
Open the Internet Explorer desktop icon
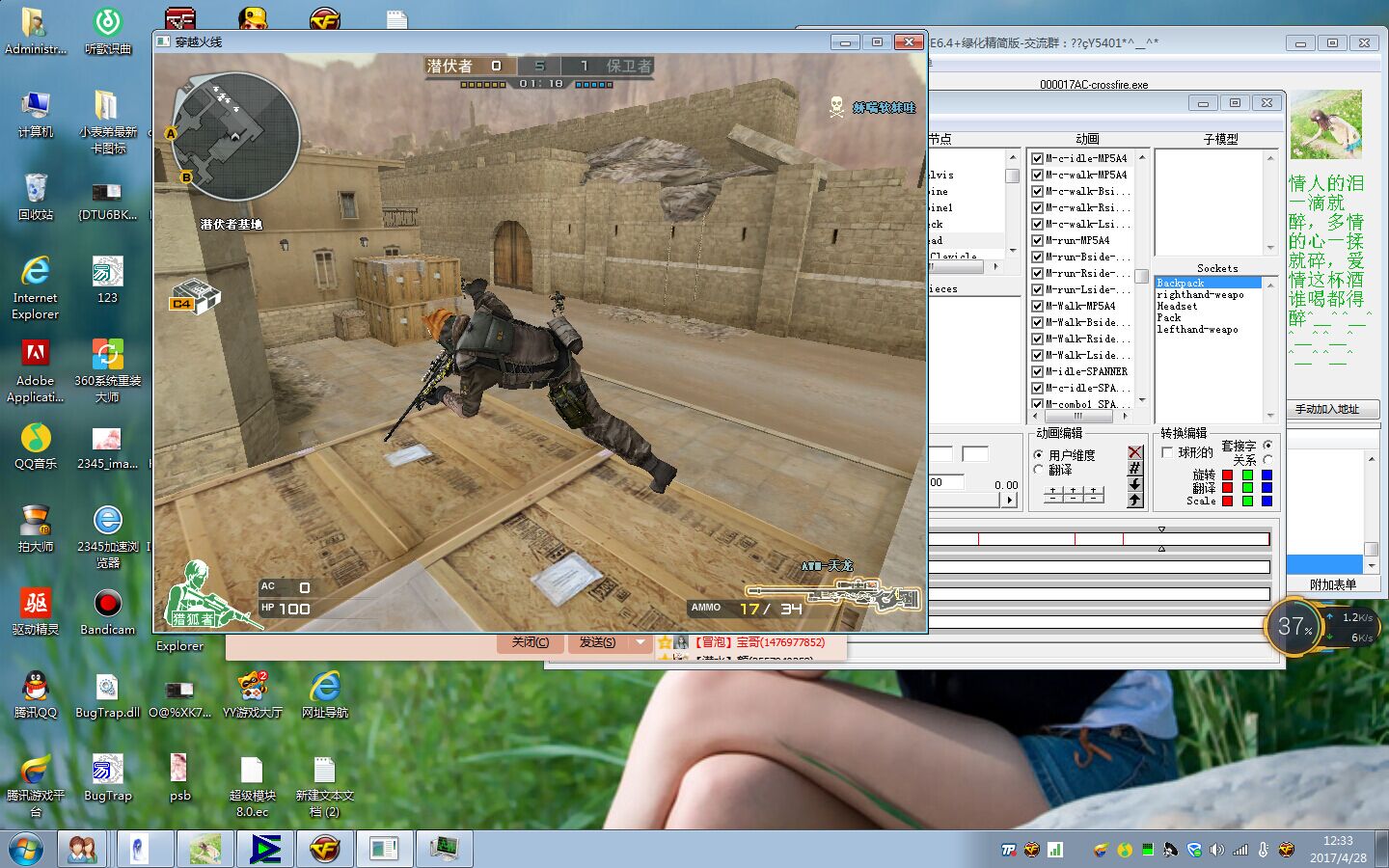pos(35,287)
